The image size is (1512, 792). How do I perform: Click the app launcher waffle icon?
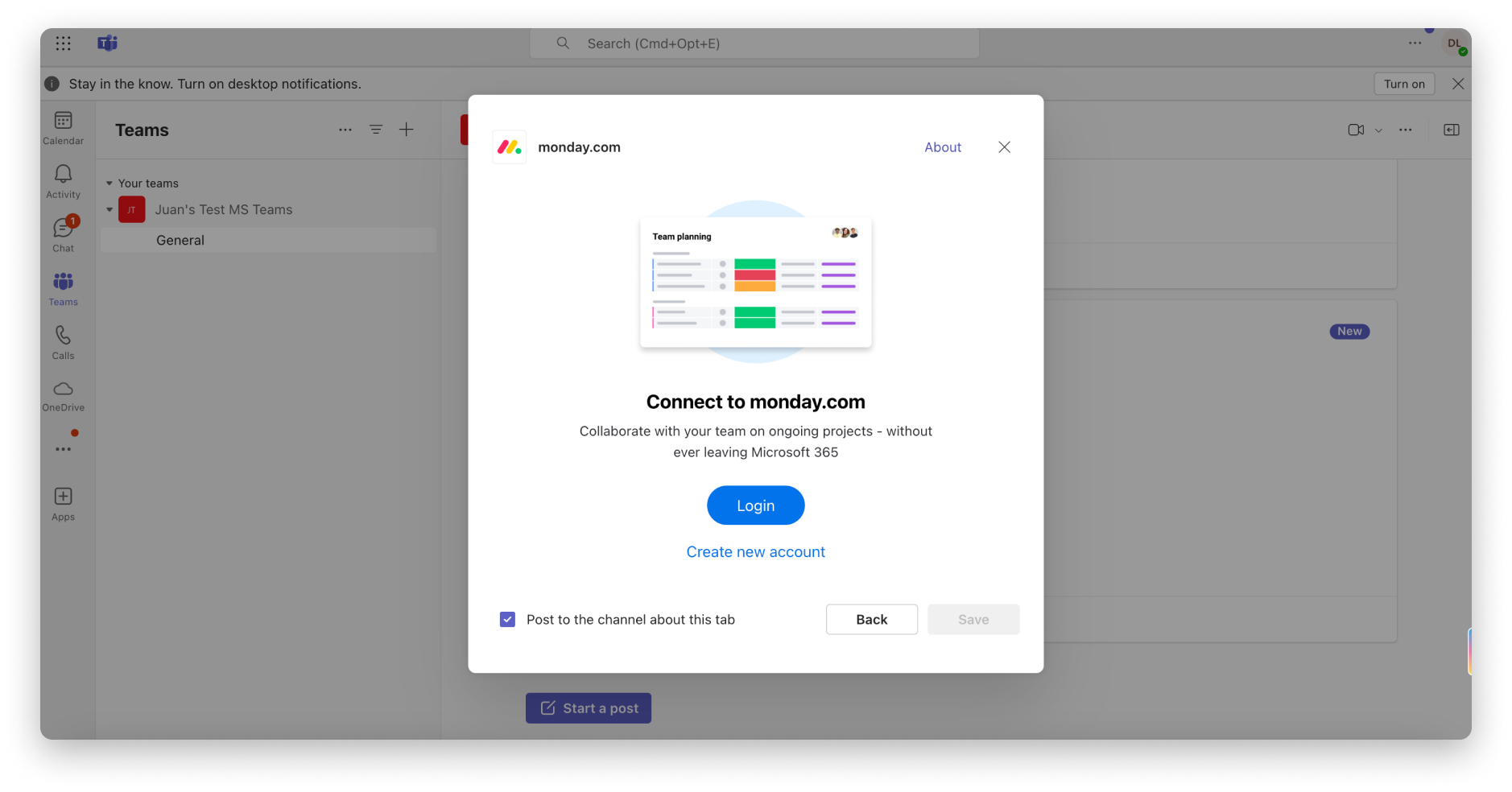coord(64,43)
